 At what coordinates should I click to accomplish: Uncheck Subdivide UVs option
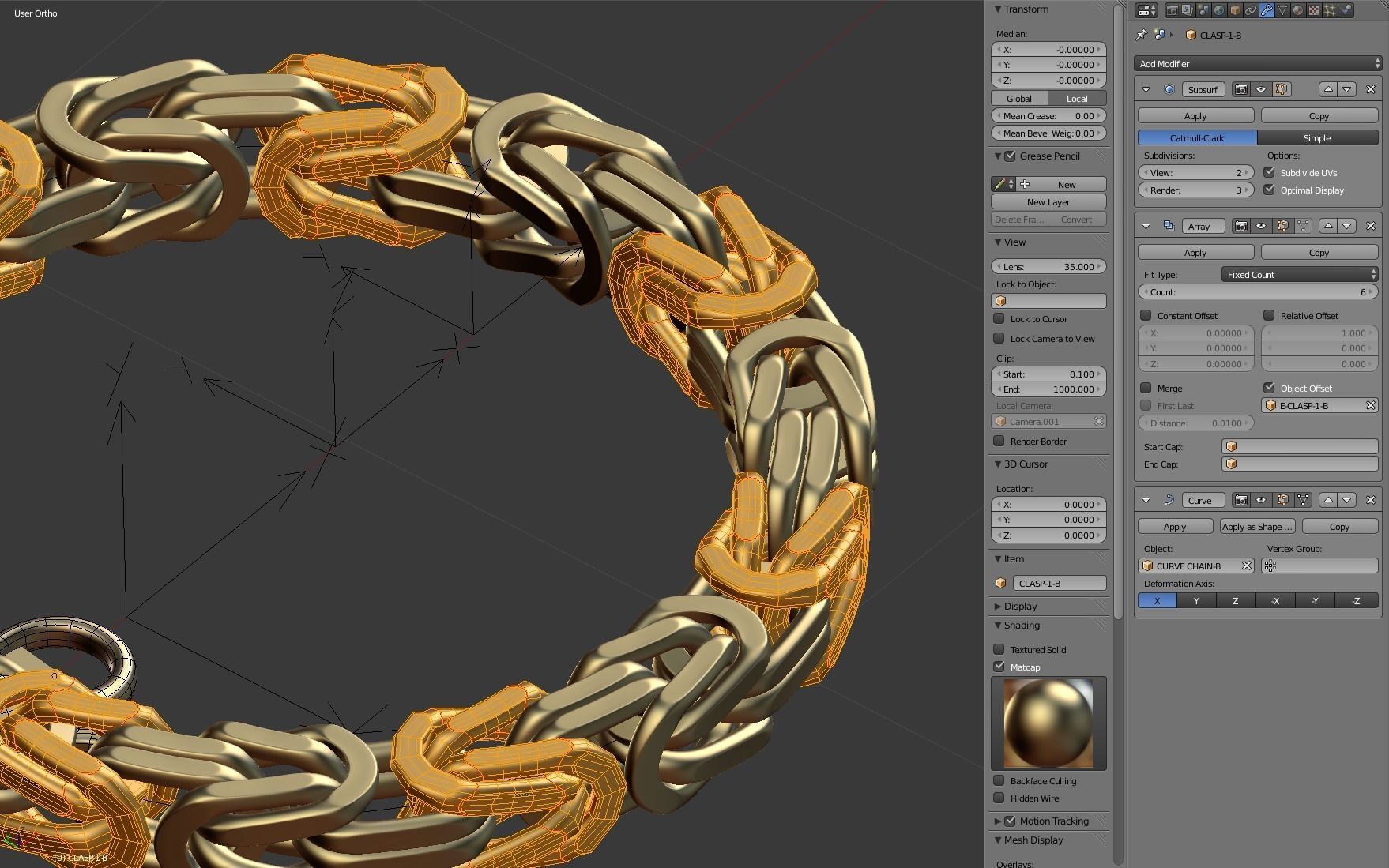tap(1269, 172)
